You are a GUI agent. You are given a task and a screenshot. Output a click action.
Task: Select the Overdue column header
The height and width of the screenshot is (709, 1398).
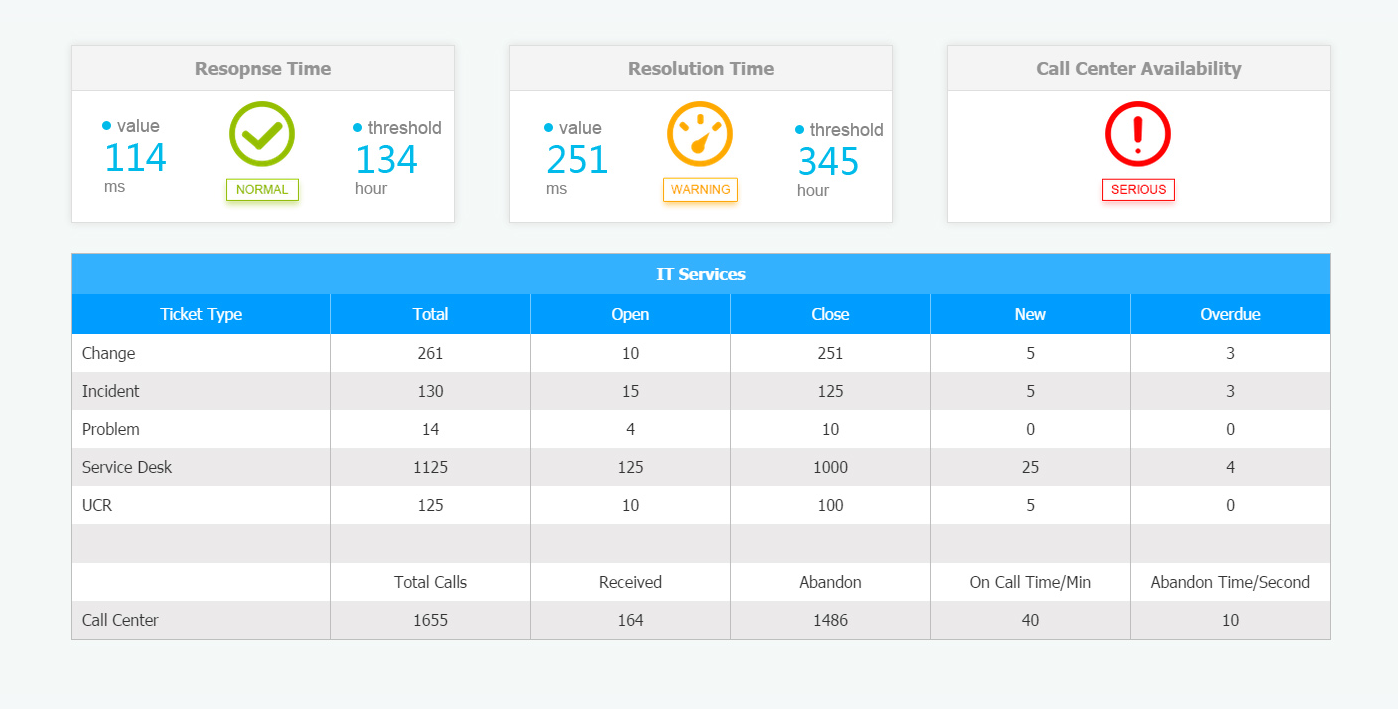[x=1230, y=314]
